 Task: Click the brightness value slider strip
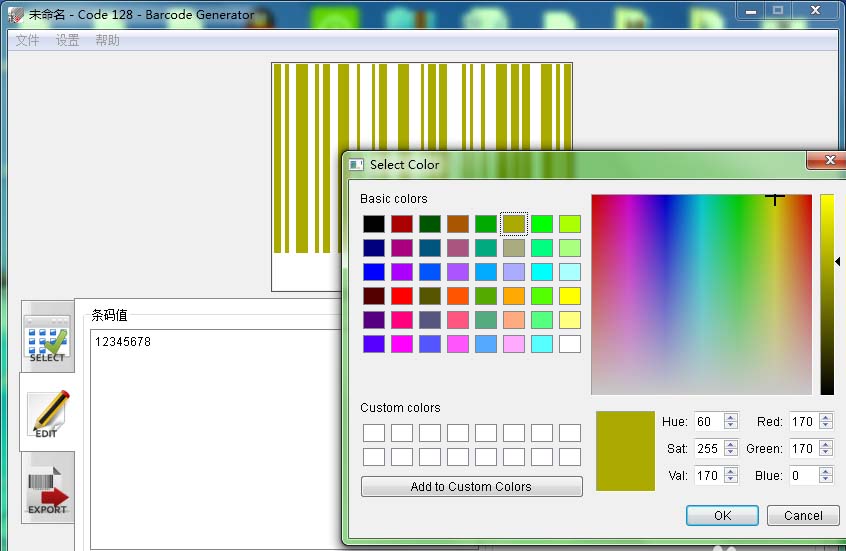[x=827, y=295]
